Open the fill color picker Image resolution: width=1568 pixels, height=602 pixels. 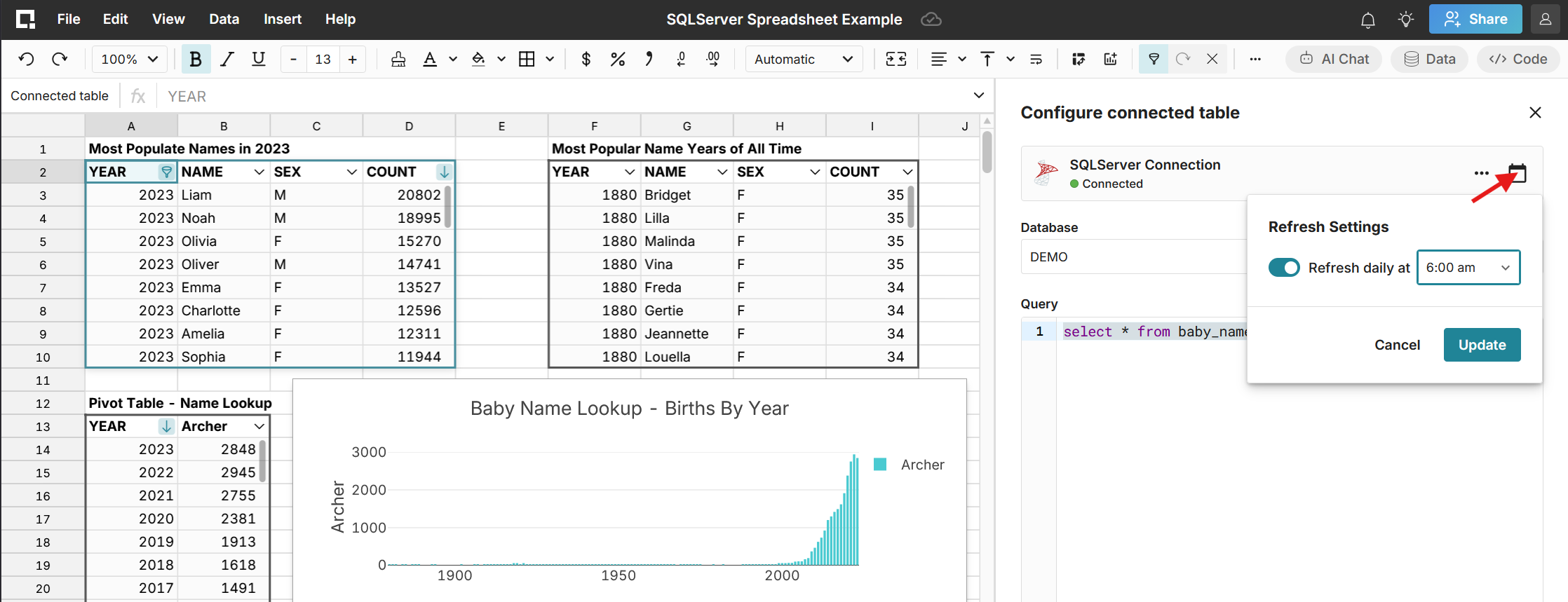pyautogui.click(x=479, y=60)
